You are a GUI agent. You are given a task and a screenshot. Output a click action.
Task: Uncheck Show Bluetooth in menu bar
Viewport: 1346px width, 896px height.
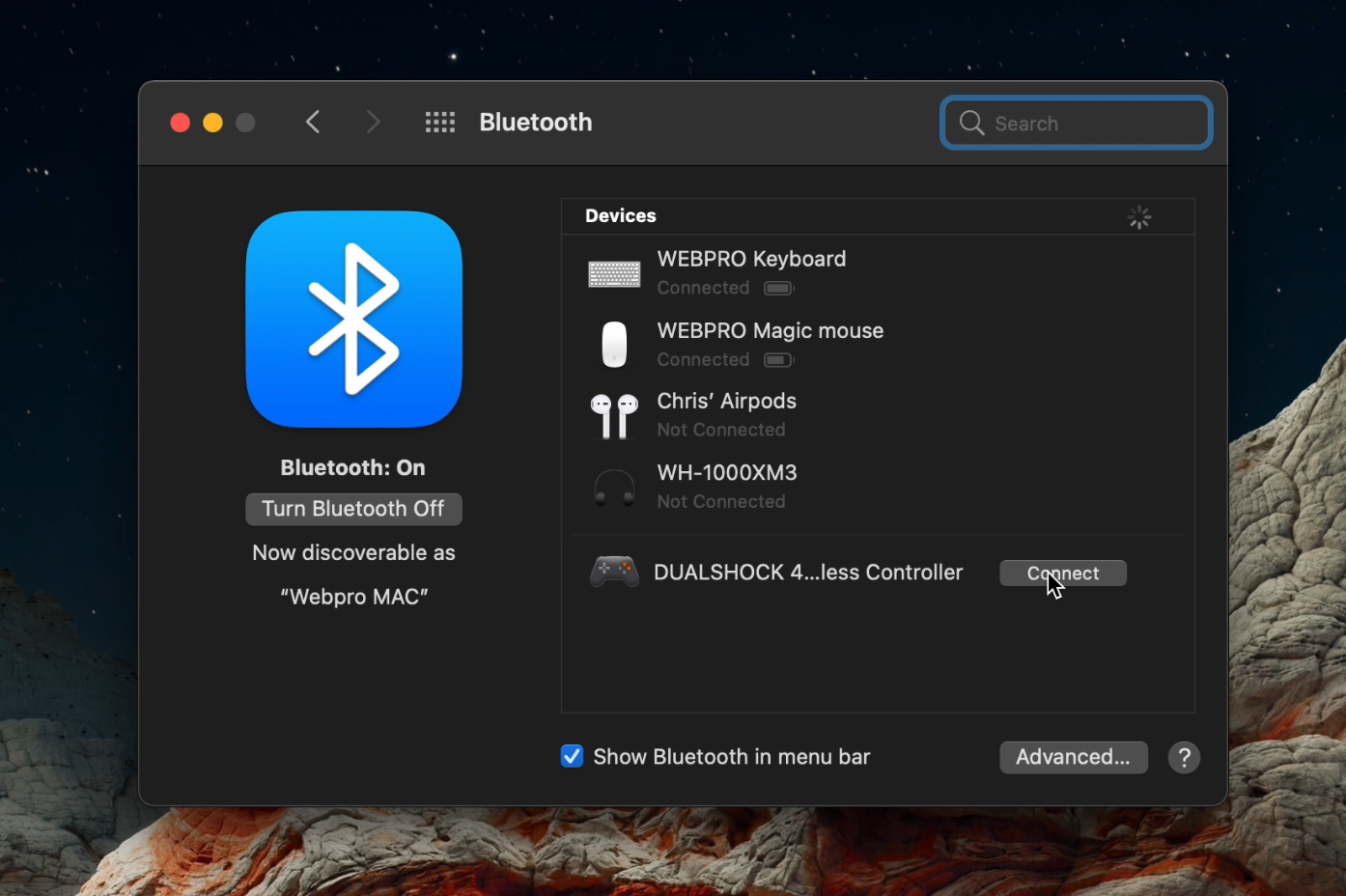point(572,756)
